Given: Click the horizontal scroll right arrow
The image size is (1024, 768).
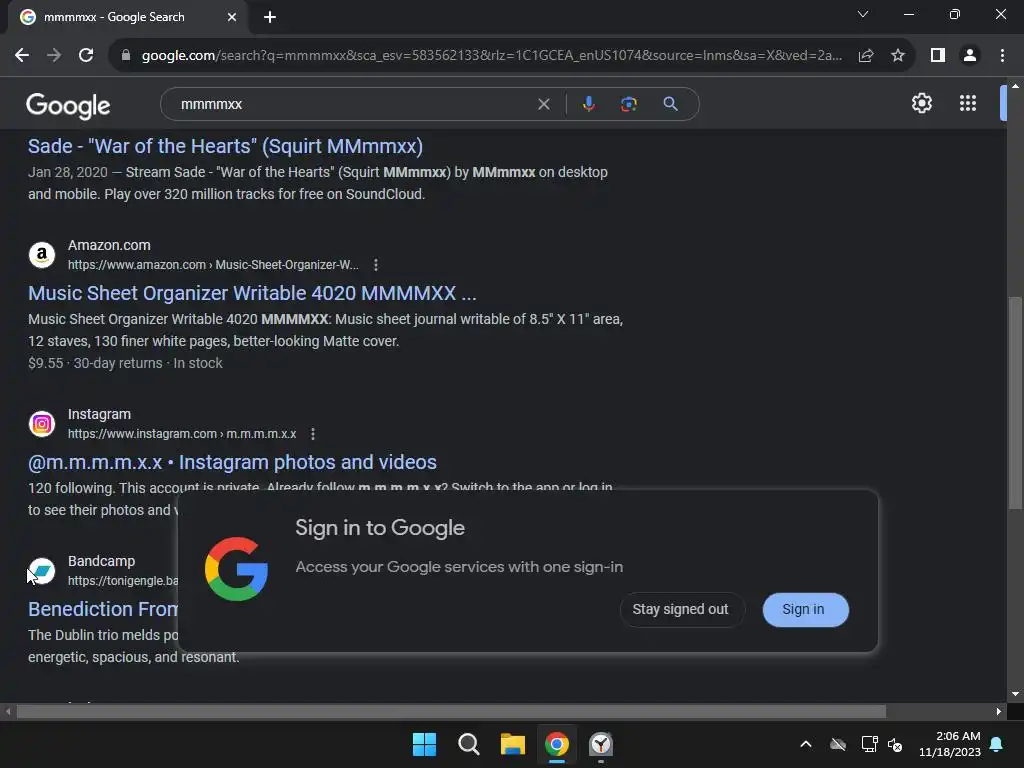Looking at the screenshot, I should pos(999,711).
